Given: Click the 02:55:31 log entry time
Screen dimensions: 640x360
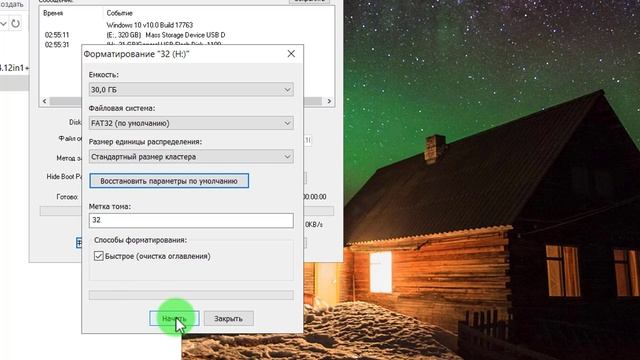Looking at the screenshot, I should click(x=57, y=44).
